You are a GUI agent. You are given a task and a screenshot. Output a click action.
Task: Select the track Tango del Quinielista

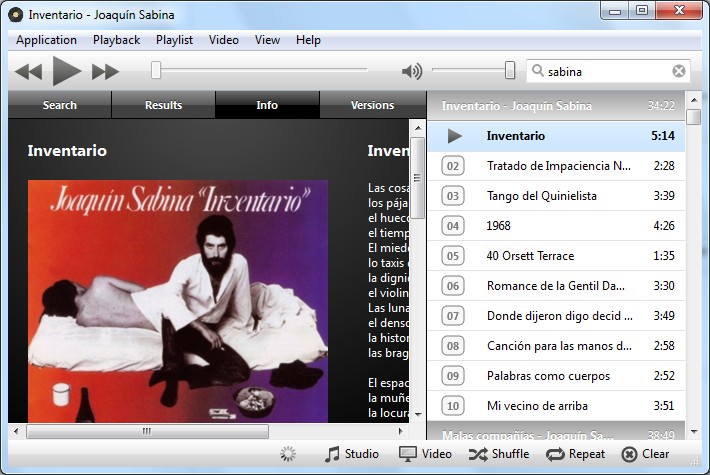pyautogui.click(x=556, y=196)
